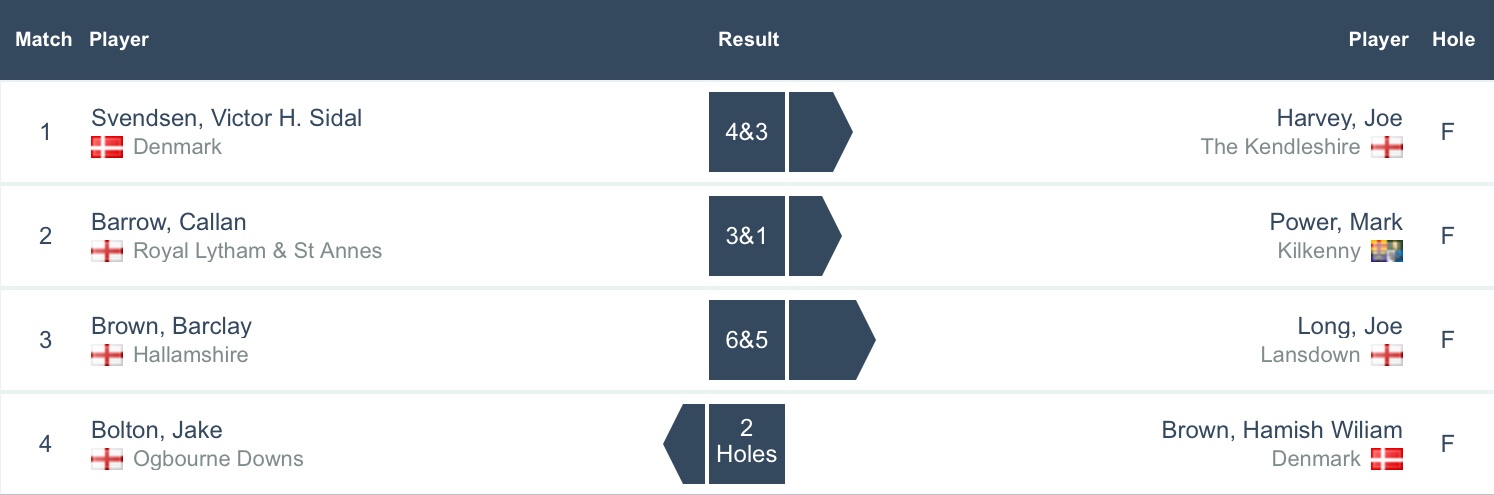Click England flag beside Ogbourne Downs
This screenshot has width=1494, height=495.
pyautogui.click(x=106, y=459)
